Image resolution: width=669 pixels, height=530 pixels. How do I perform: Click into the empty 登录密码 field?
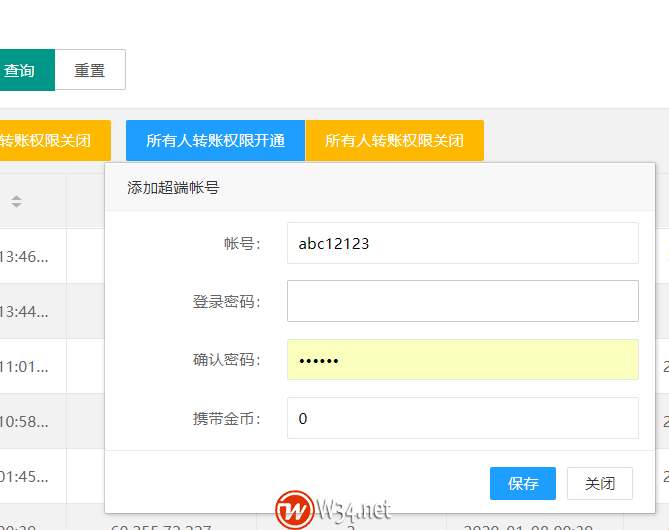[x=462, y=301]
